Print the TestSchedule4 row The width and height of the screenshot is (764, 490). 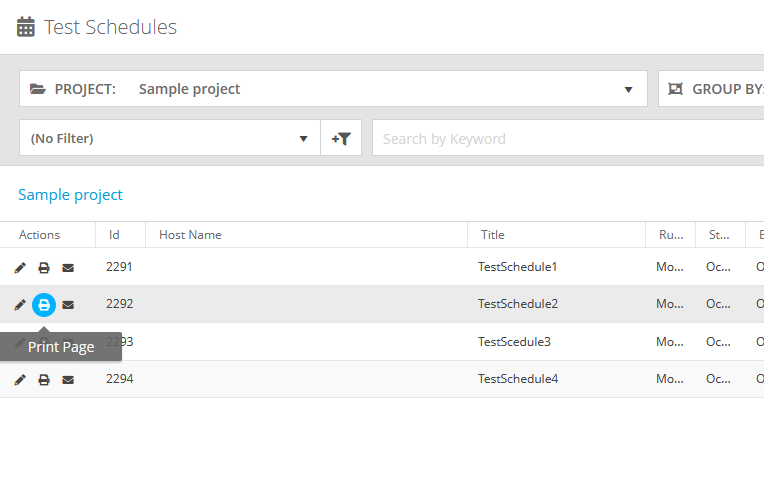pyautogui.click(x=44, y=380)
